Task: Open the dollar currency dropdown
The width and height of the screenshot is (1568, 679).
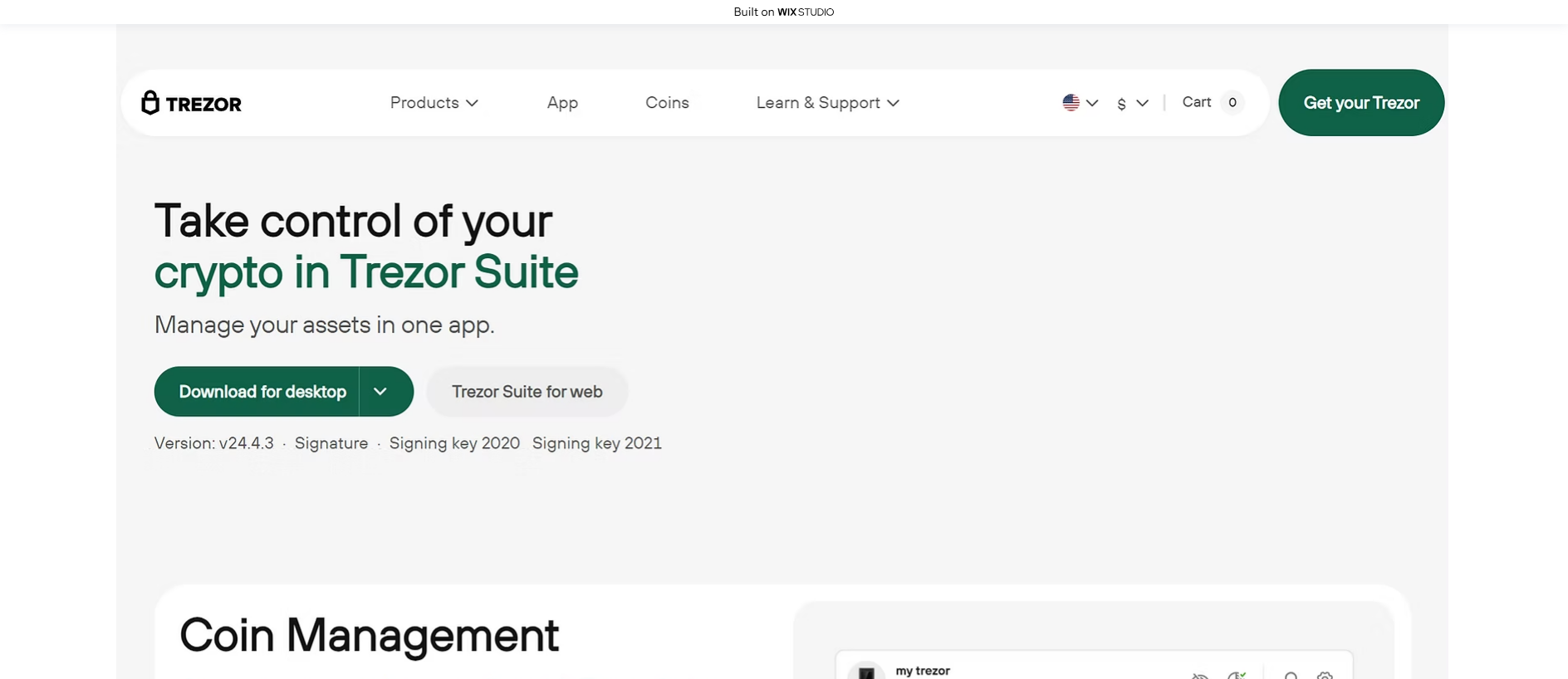Action: (x=1133, y=103)
